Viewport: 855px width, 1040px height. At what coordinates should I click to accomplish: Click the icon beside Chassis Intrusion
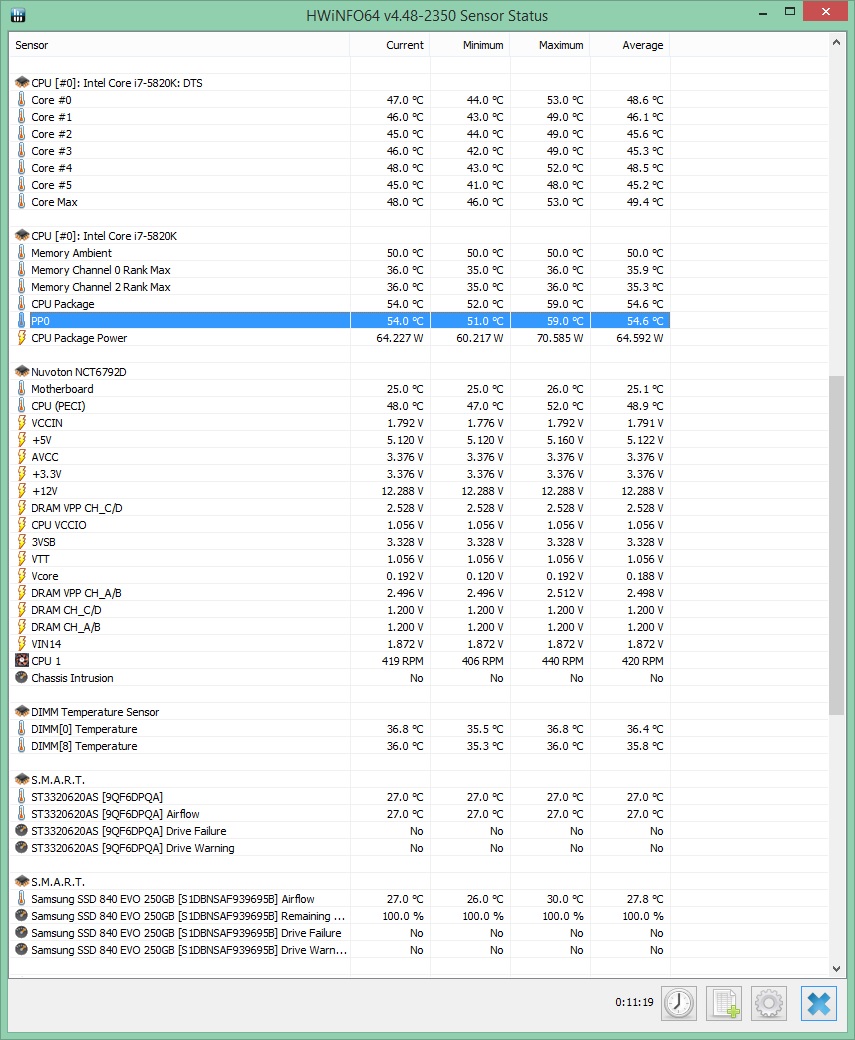21,678
